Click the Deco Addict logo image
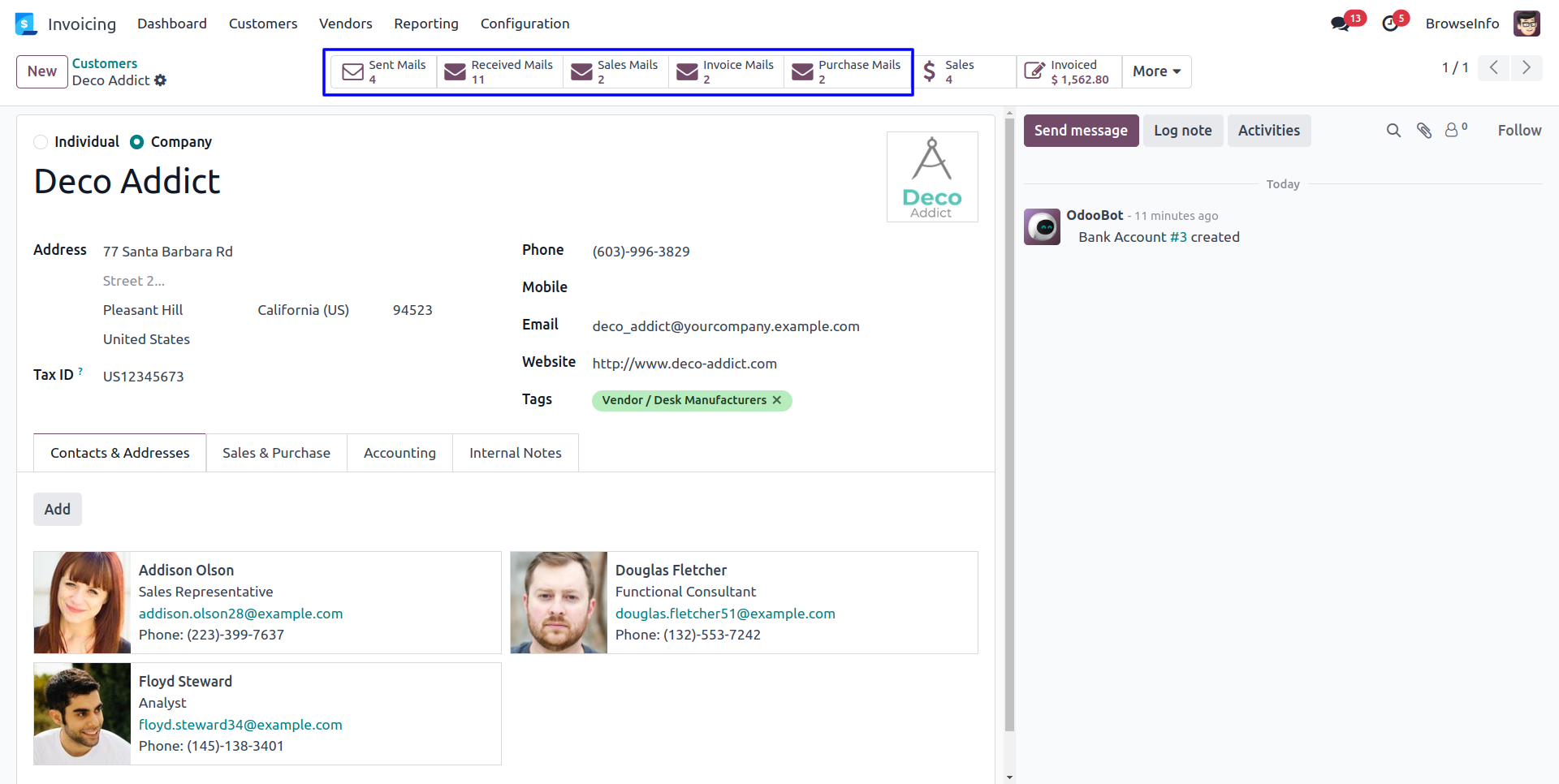Viewport: 1559px width, 784px height. [931, 177]
